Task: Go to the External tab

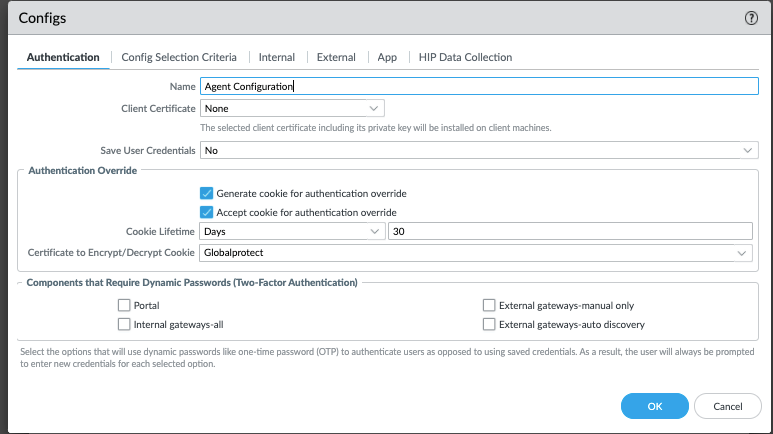Action: pos(336,58)
